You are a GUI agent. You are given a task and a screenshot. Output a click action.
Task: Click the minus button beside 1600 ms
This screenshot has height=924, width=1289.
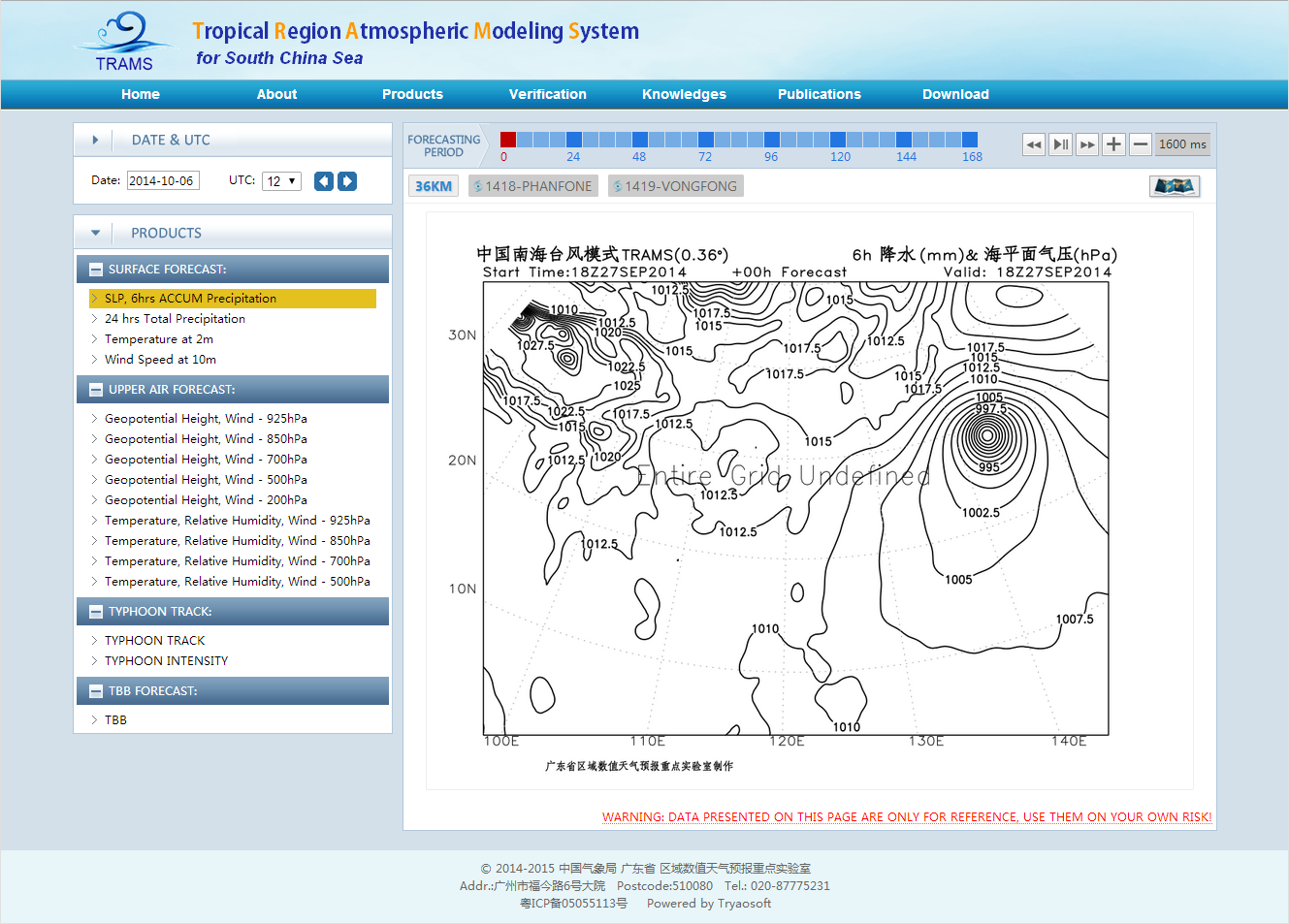[x=1141, y=144]
